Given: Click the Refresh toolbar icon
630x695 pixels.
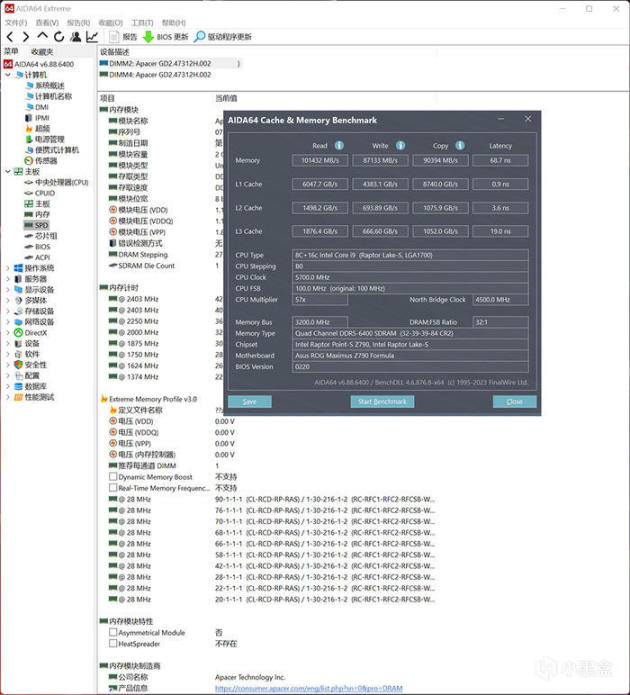Looking at the screenshot, I should point(59,37).
